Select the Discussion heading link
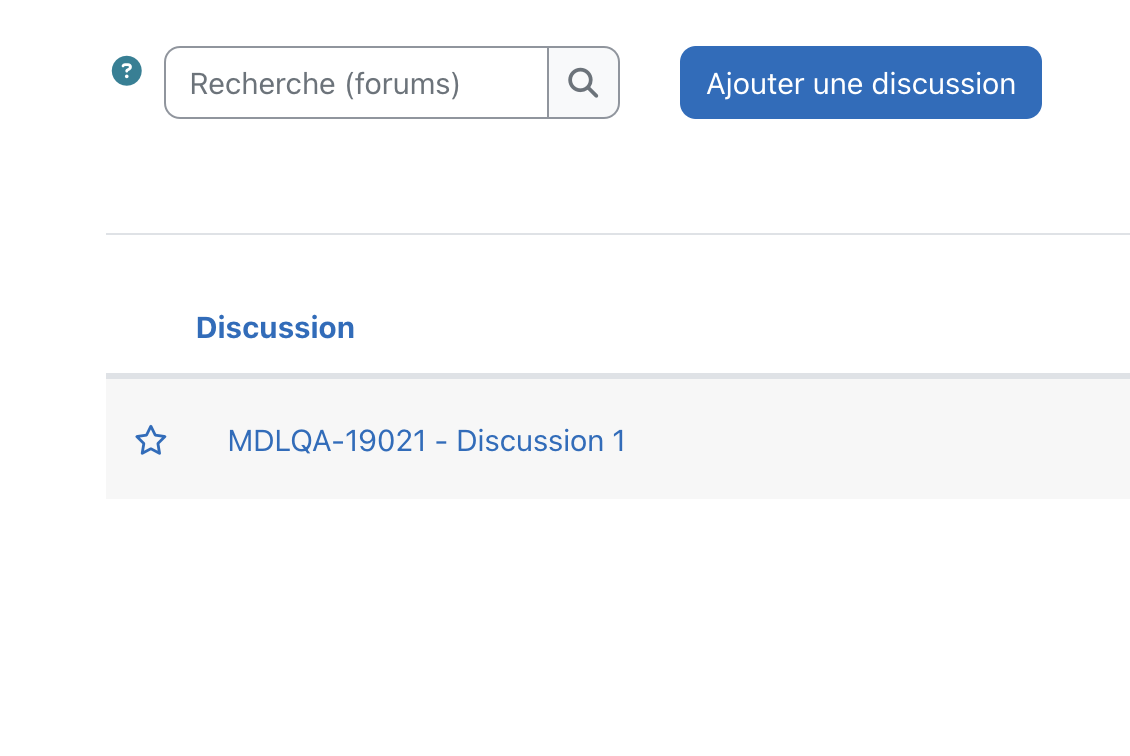The image size is (1130, 756). [x=275, y=328]
